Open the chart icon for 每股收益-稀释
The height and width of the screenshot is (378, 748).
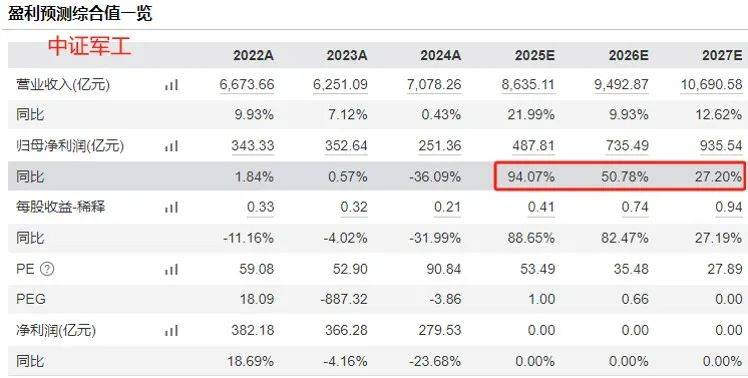pos(171,207)
